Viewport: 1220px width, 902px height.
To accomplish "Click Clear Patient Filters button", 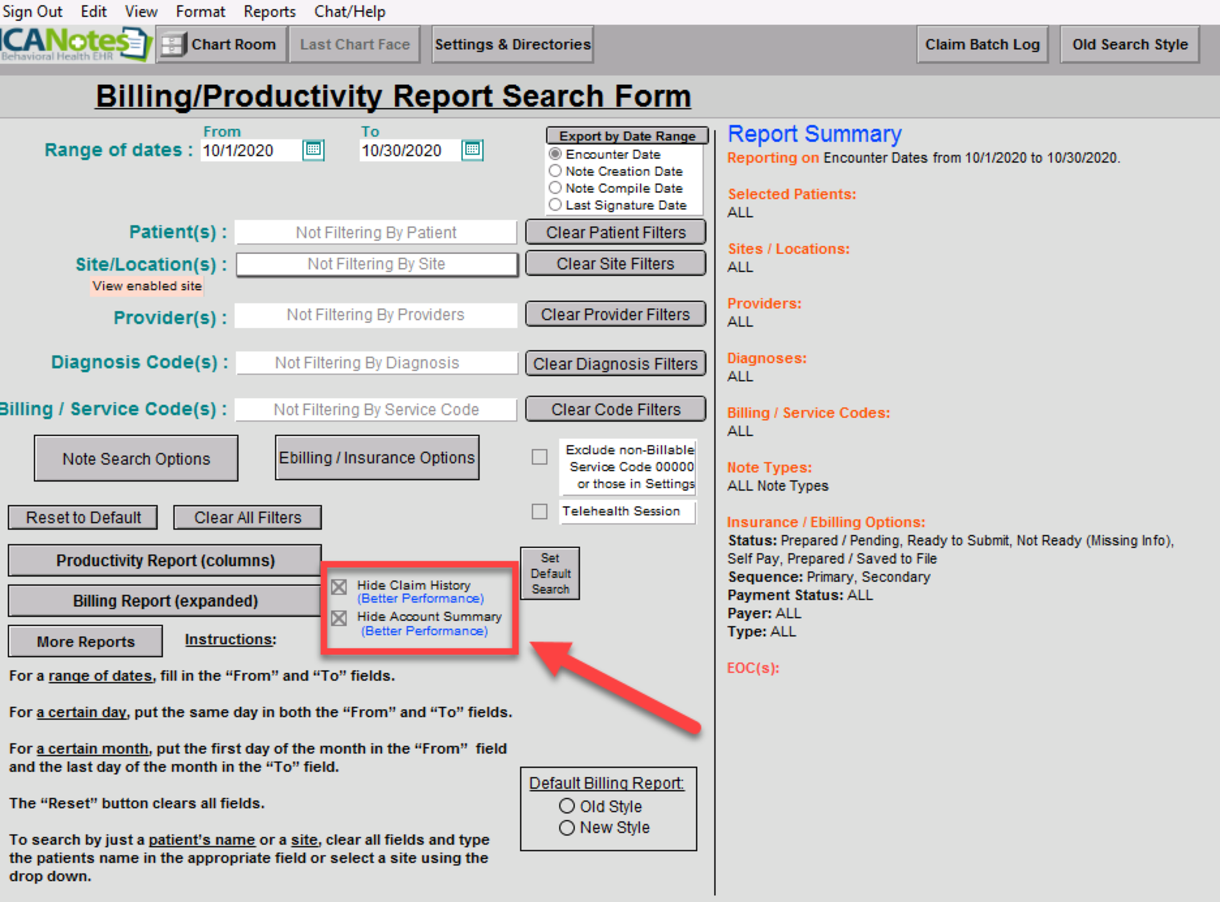I will [x=616, y=232].
